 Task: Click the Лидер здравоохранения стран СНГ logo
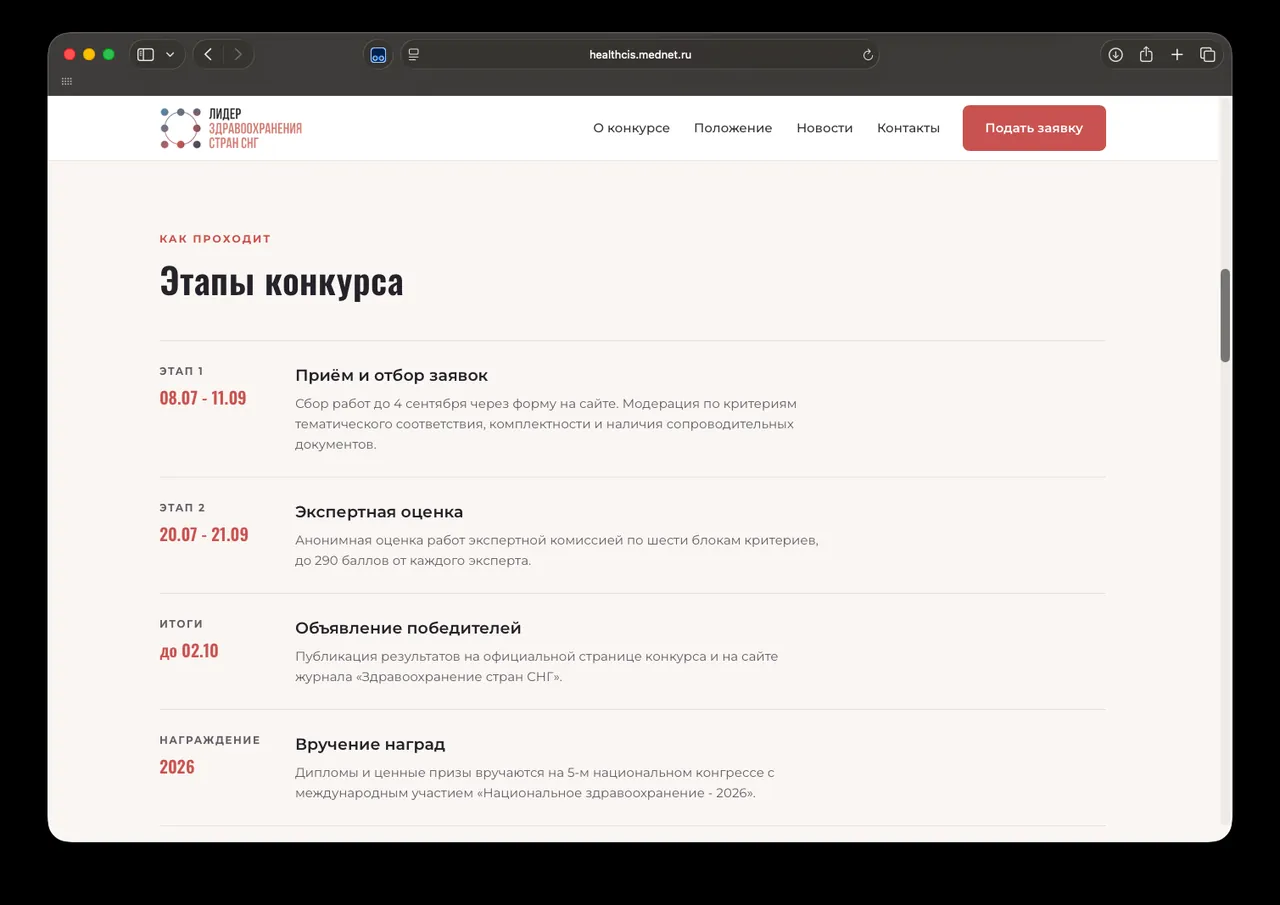[x=231, y=128]
